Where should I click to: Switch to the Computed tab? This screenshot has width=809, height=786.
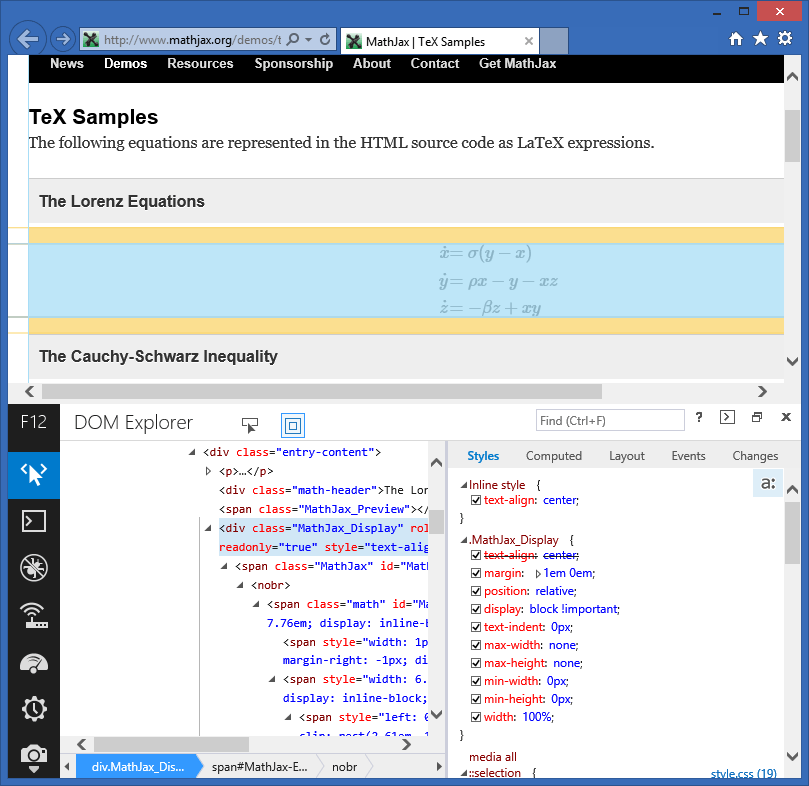[553, 455]
